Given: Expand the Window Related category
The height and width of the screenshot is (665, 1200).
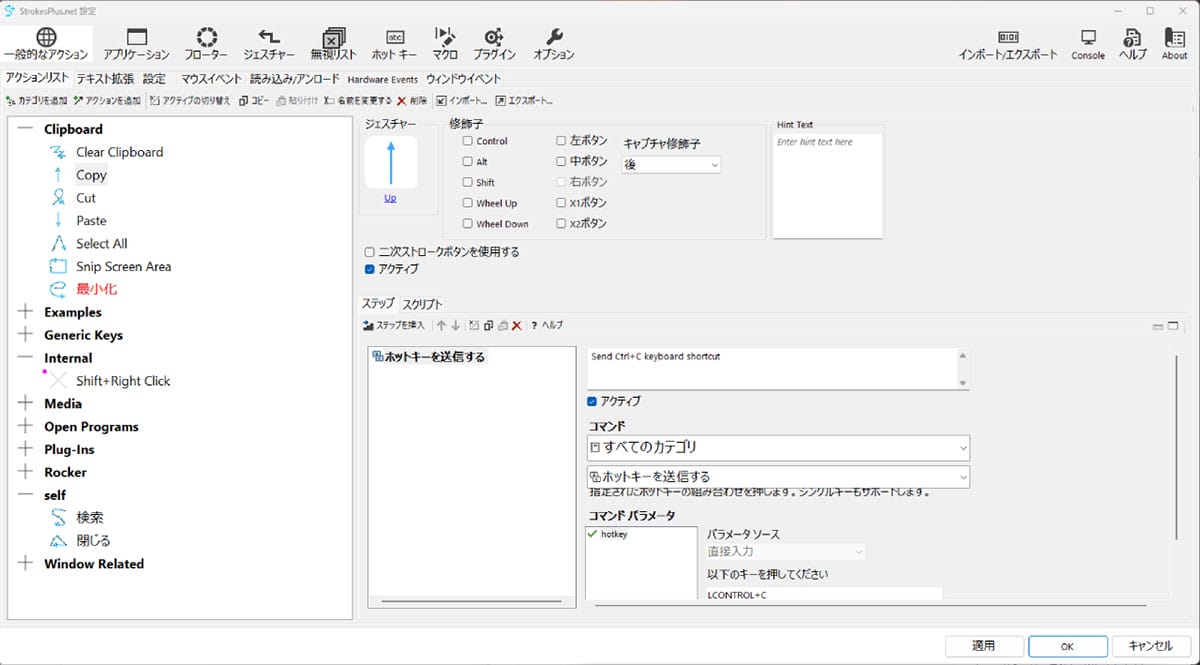Looking at the screenshot, I should [25, 564].
